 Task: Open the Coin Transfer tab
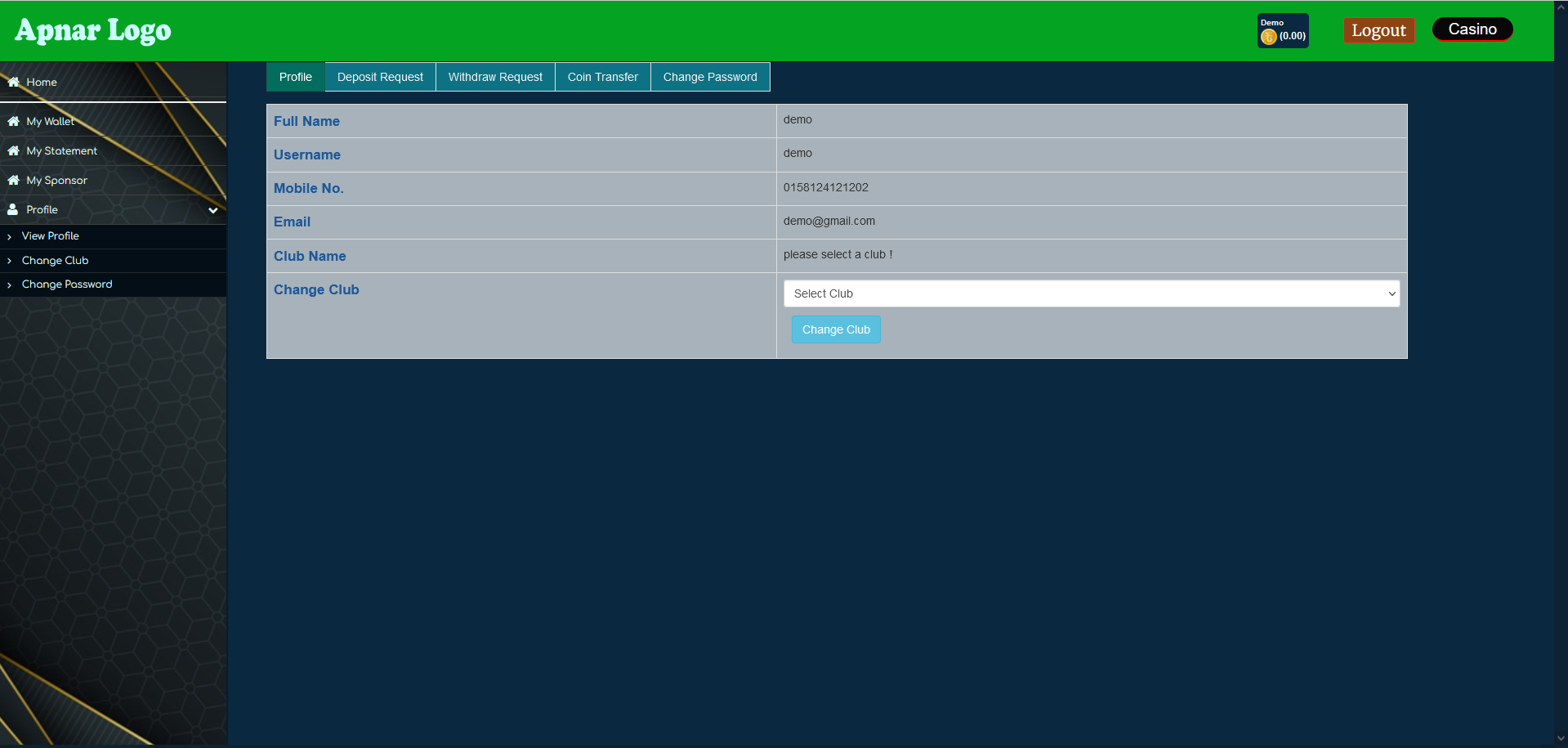[x=602, y=77]
